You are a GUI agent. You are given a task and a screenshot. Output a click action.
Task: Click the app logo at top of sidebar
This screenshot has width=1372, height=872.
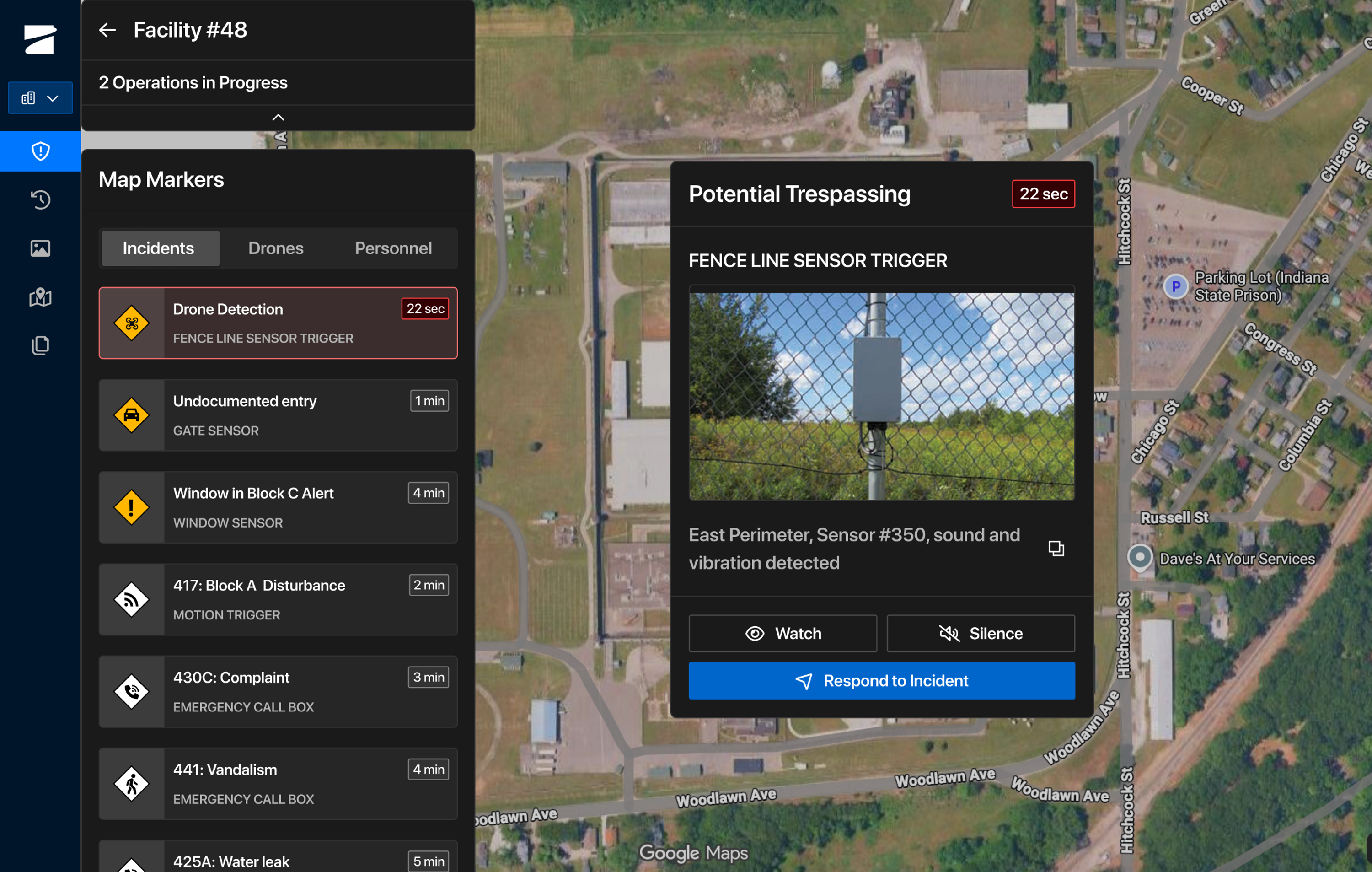[x=40, y=39]
